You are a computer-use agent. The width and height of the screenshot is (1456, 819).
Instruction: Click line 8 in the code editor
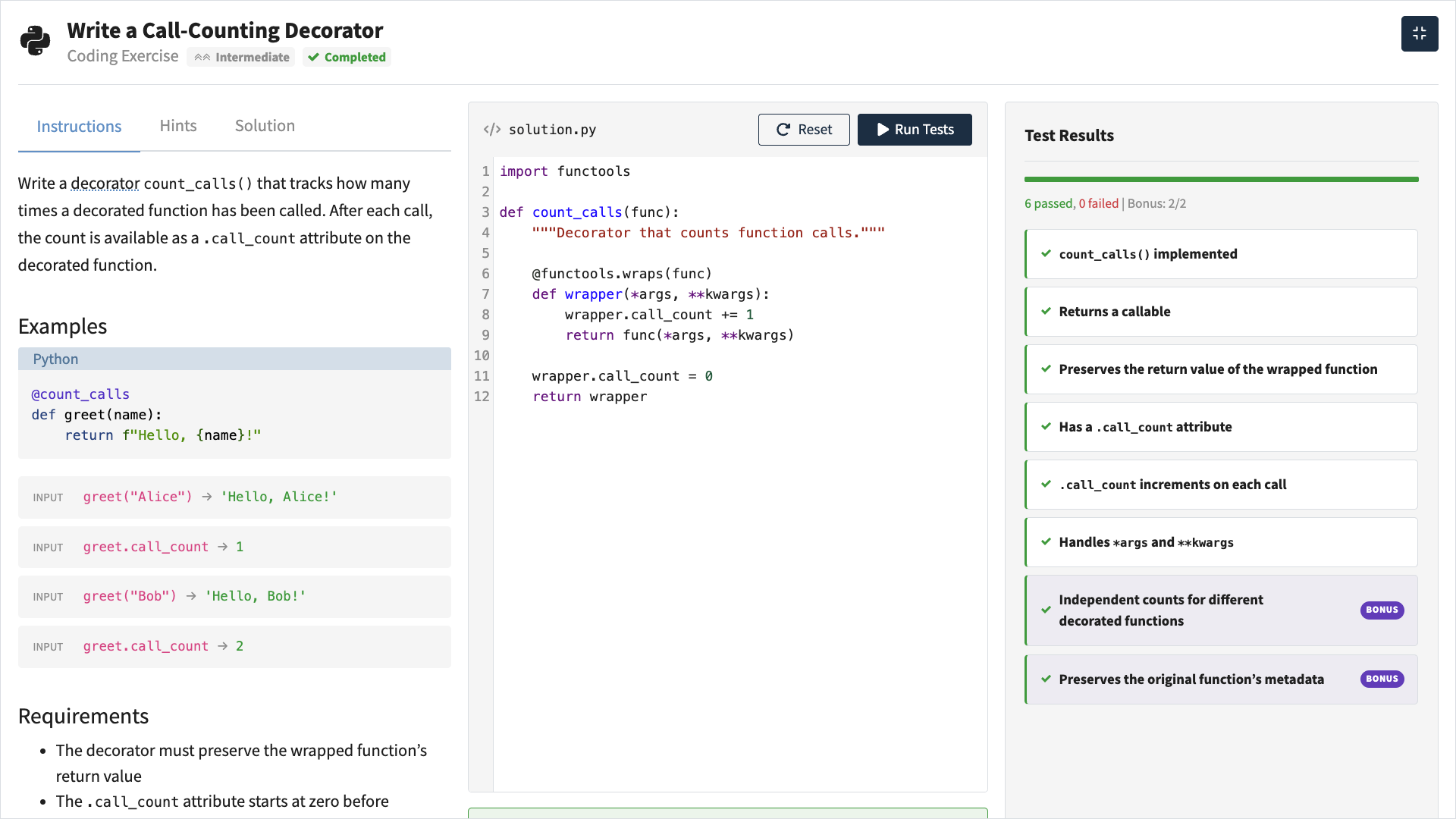pyautogui.click(x=658, y=315)
